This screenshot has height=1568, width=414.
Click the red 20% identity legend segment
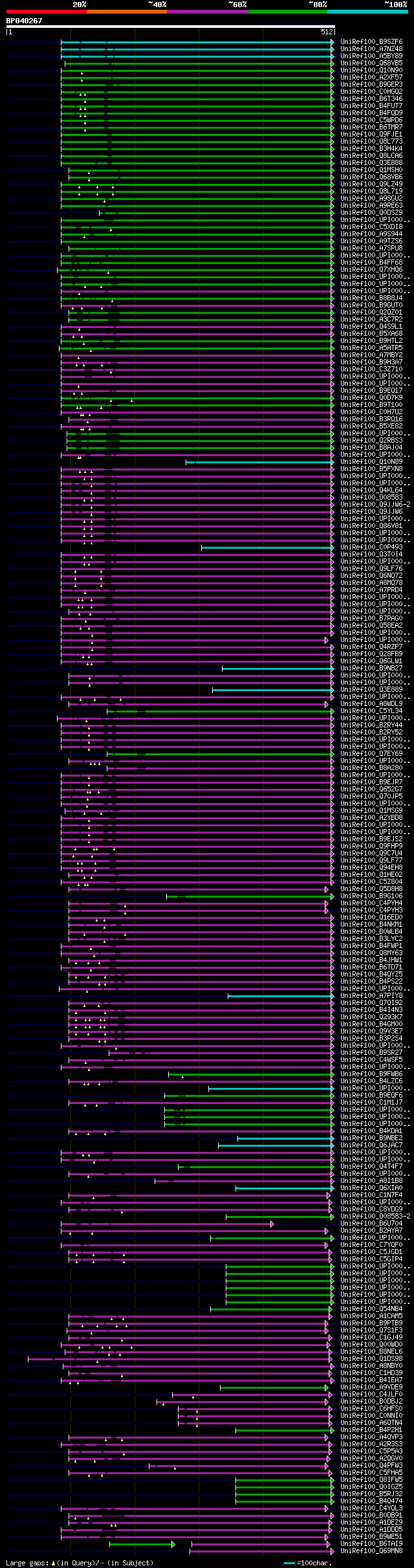tap(47, 12)
